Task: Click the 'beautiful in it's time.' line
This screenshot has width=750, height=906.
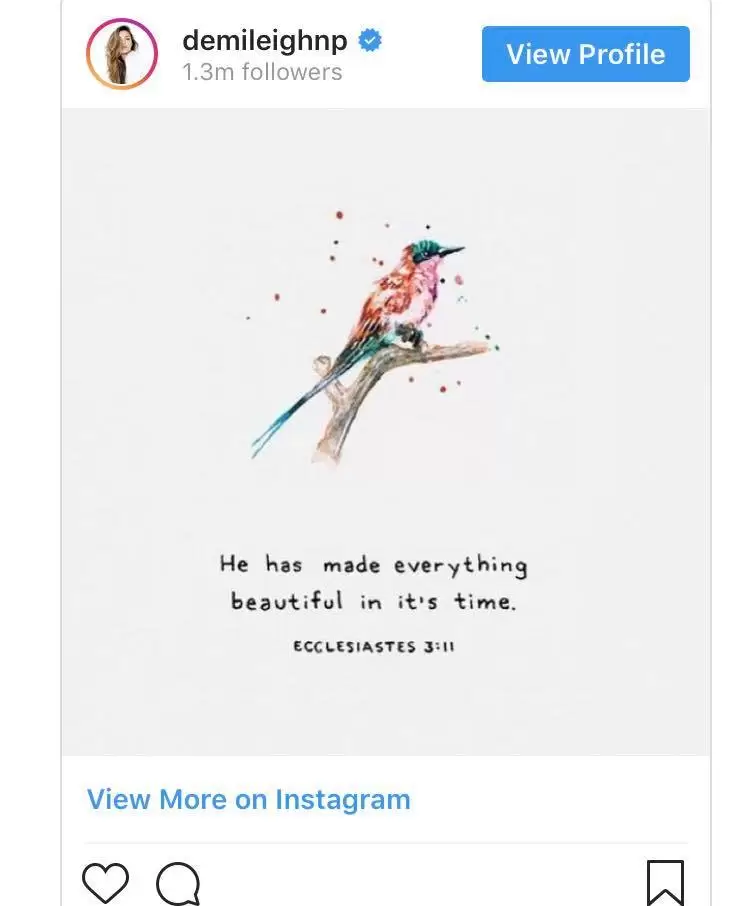Action: coord(373,601)
